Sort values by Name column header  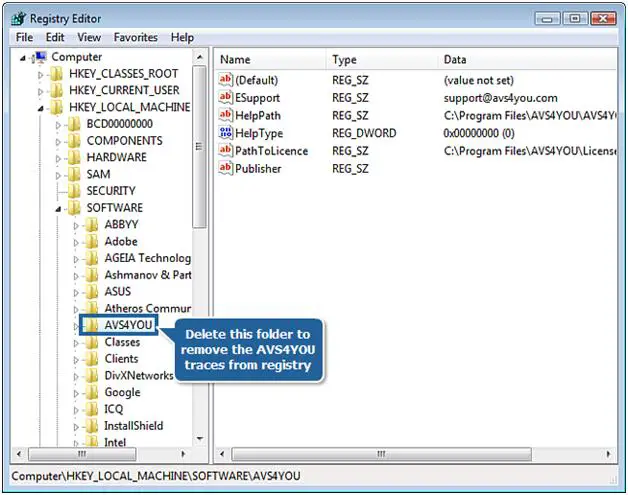pyautogui.click(x=271, y=60)
